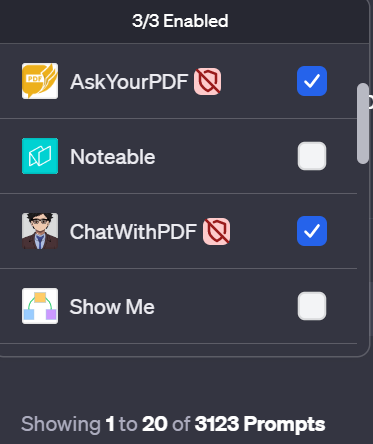Click the AskYourPDF orange plugin logo
The height and width of the screenshot is (444, 373).
coord(40,81)
